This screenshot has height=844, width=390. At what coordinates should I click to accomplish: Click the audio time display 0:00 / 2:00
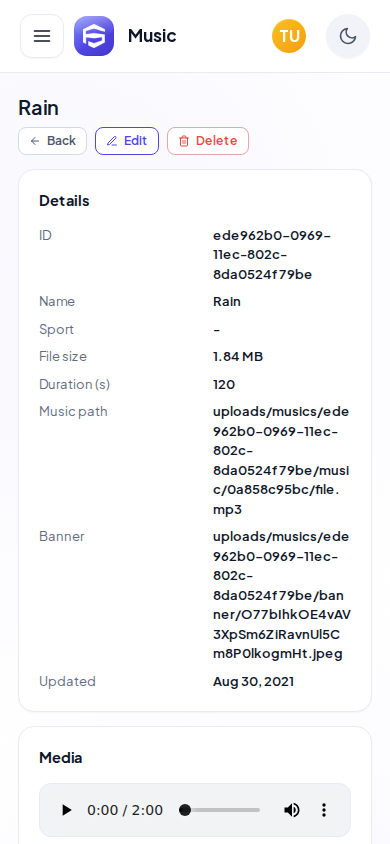coord(125,810)
